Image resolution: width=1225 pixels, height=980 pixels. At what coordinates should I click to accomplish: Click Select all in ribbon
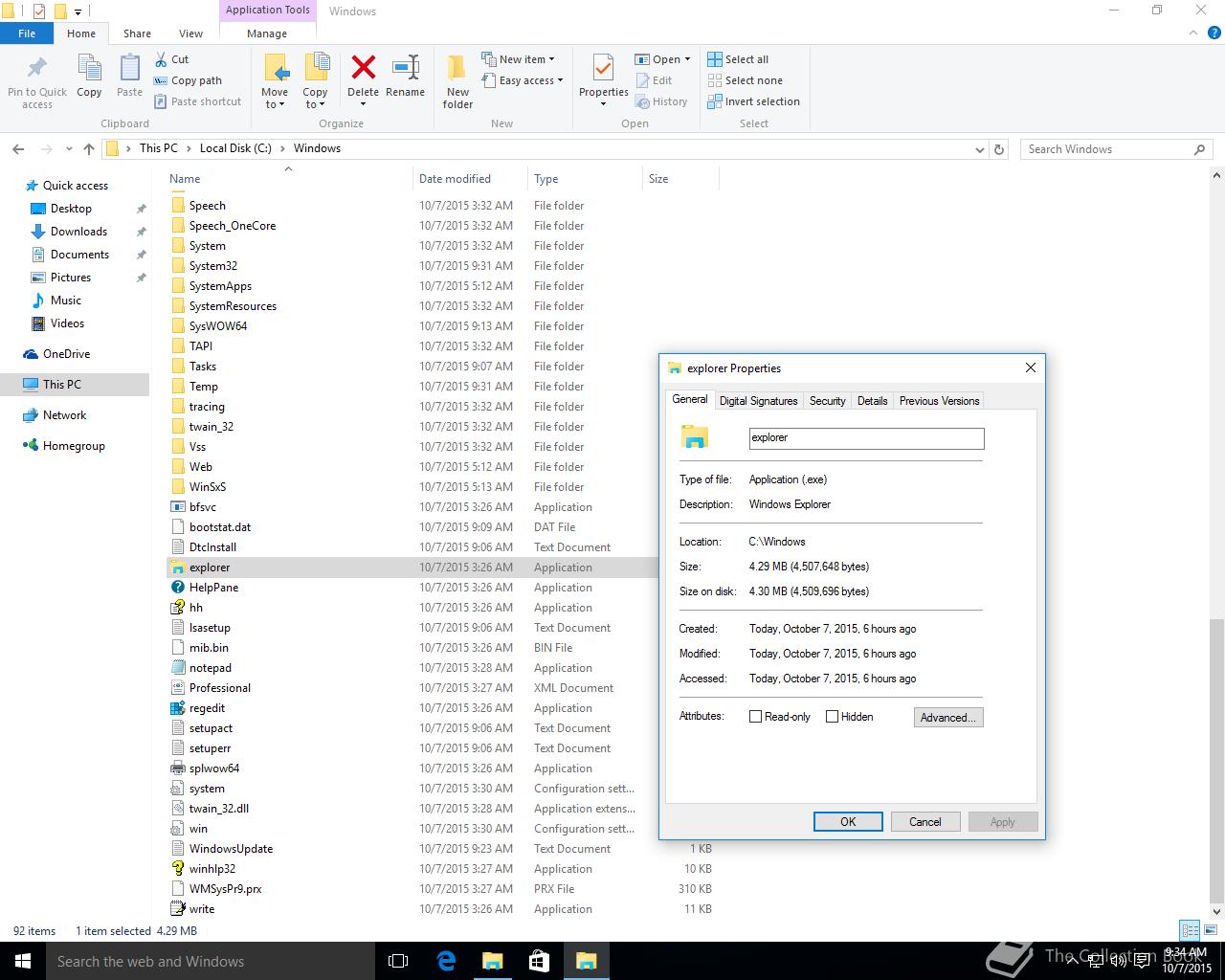738,59
